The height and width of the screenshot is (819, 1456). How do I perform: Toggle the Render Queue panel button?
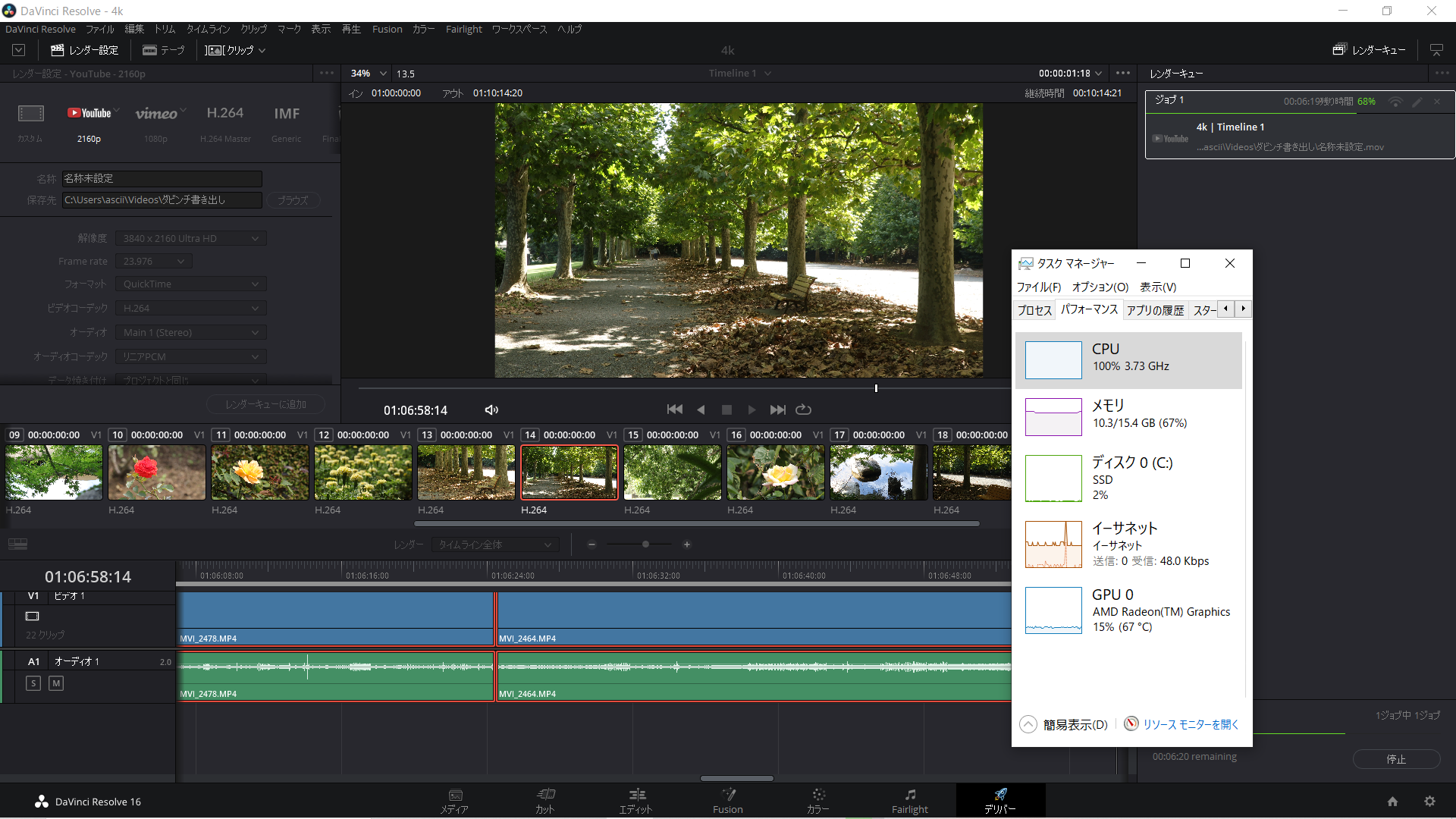[x=1369, y=50]
